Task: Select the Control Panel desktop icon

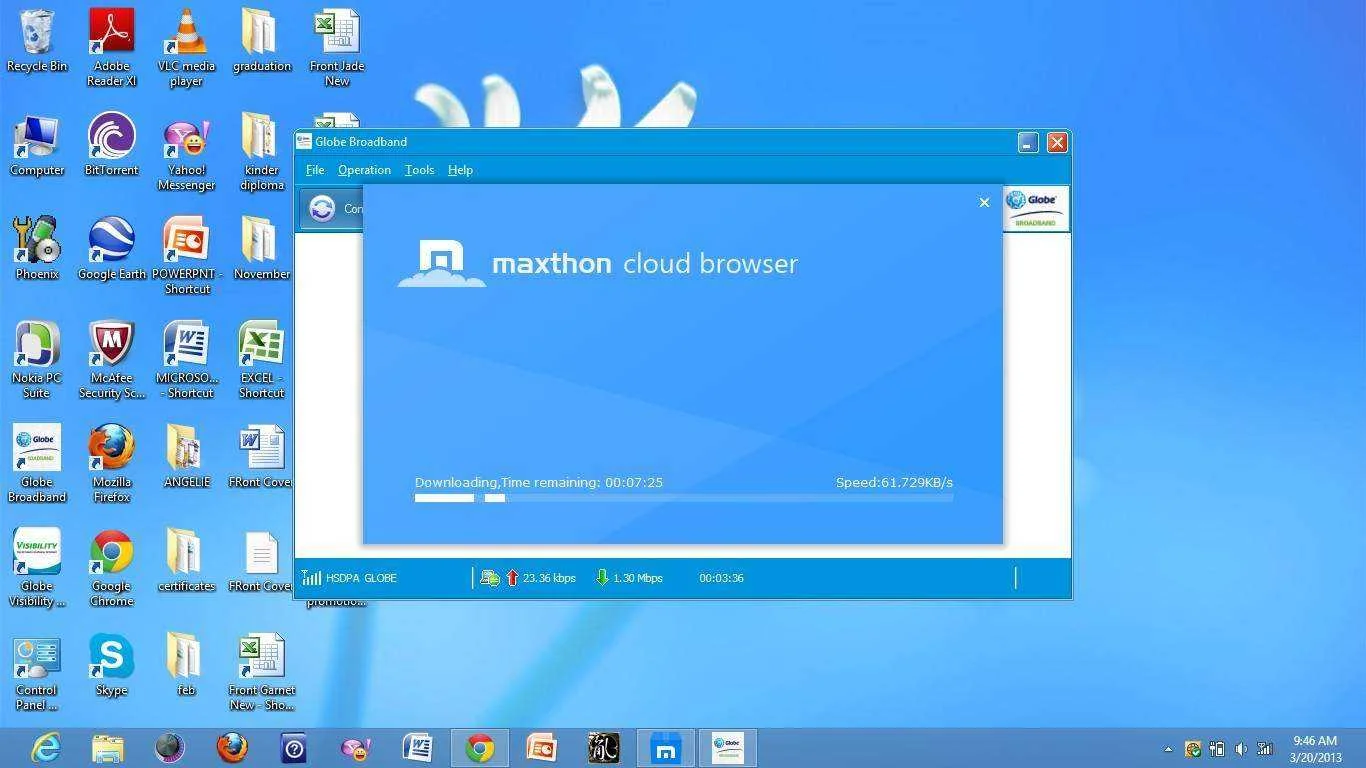Action: click(x=37, y=673)
